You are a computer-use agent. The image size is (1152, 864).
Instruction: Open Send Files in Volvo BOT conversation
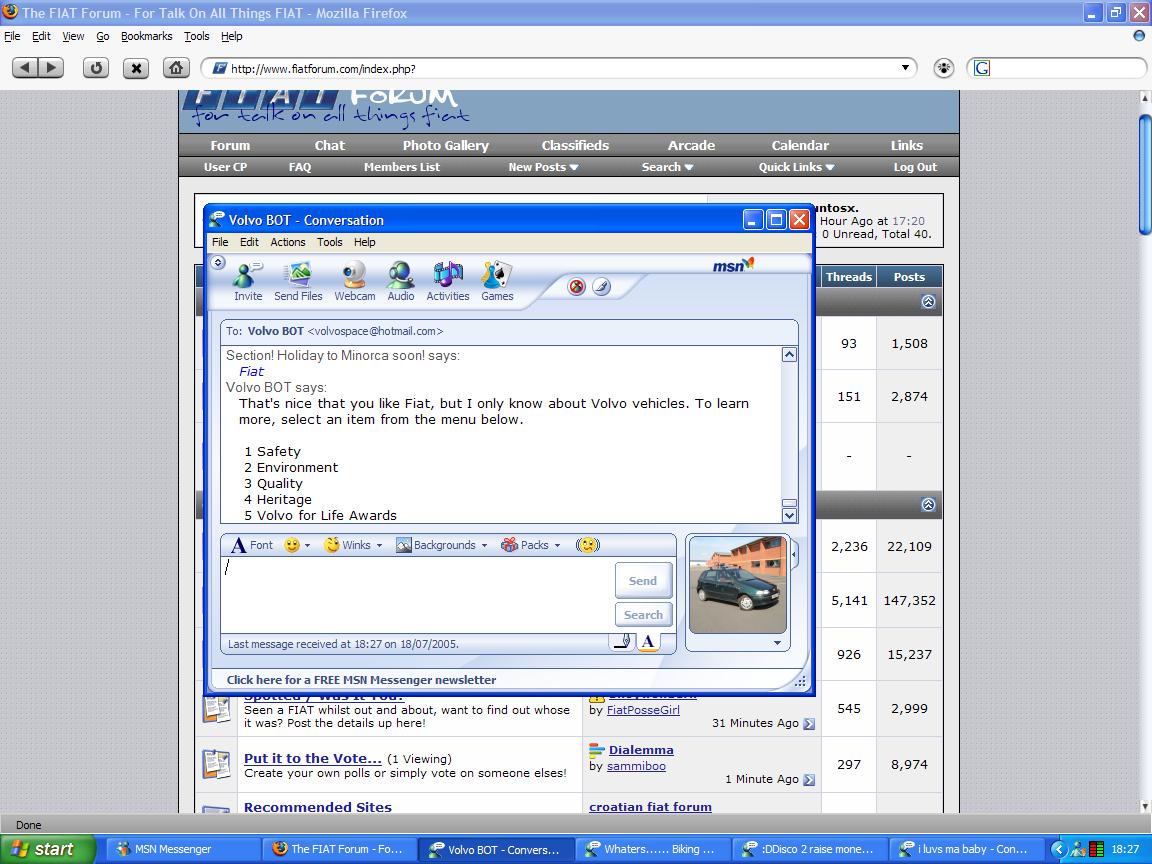[298, 281]
